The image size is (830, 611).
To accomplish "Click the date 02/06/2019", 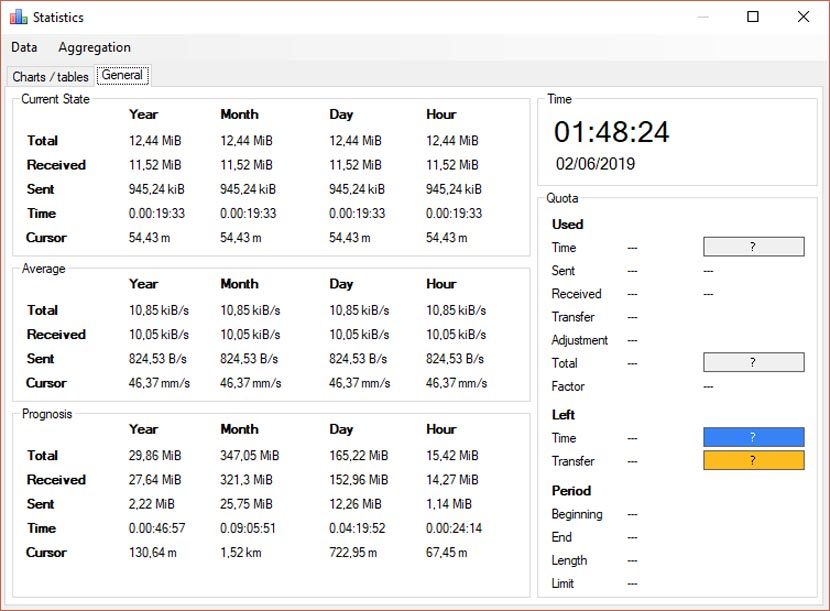I will [595, 164].
